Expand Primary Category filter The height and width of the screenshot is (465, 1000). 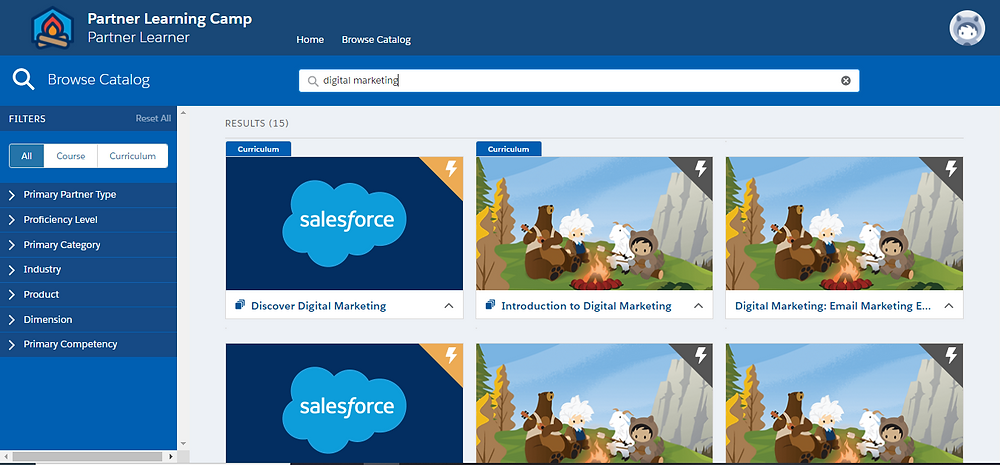[88, 244]
